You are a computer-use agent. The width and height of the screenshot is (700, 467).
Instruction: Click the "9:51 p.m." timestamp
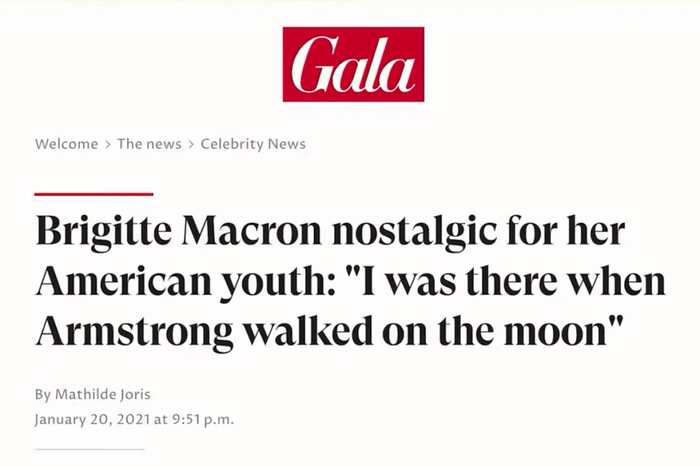[x=199, y=419]
